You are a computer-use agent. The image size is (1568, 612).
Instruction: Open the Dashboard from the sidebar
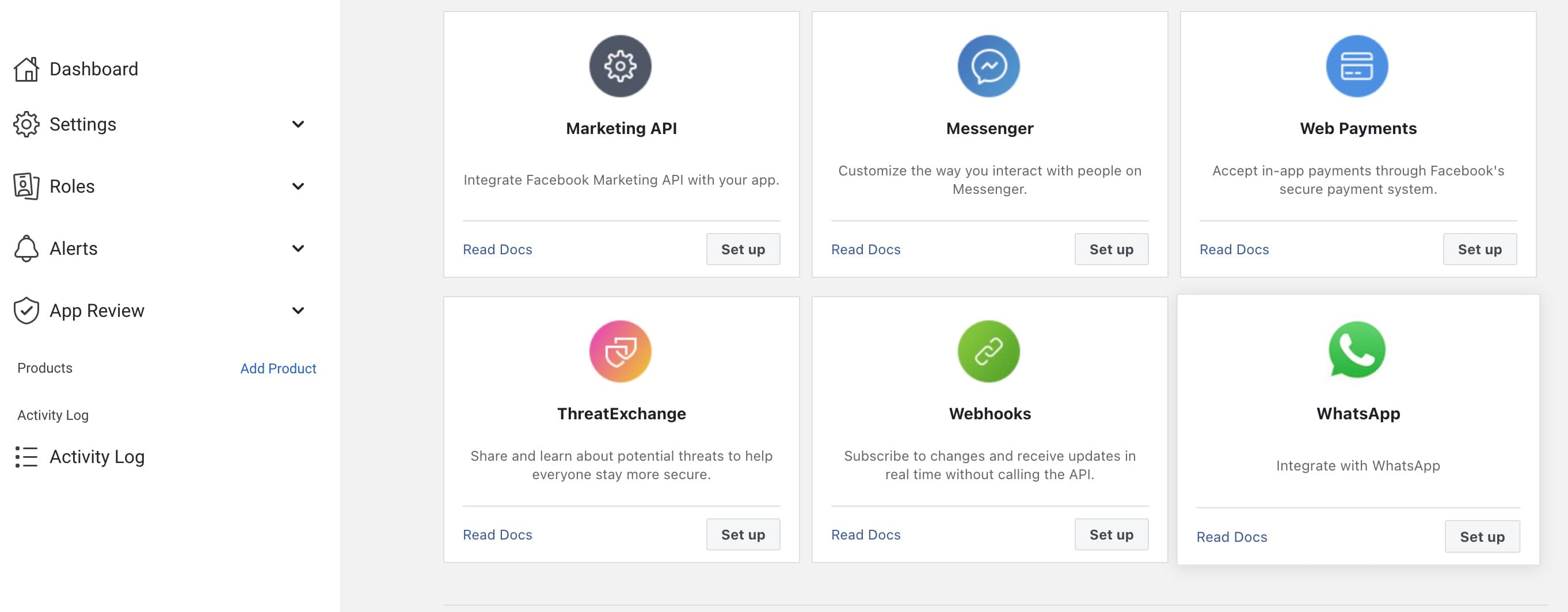93,69
